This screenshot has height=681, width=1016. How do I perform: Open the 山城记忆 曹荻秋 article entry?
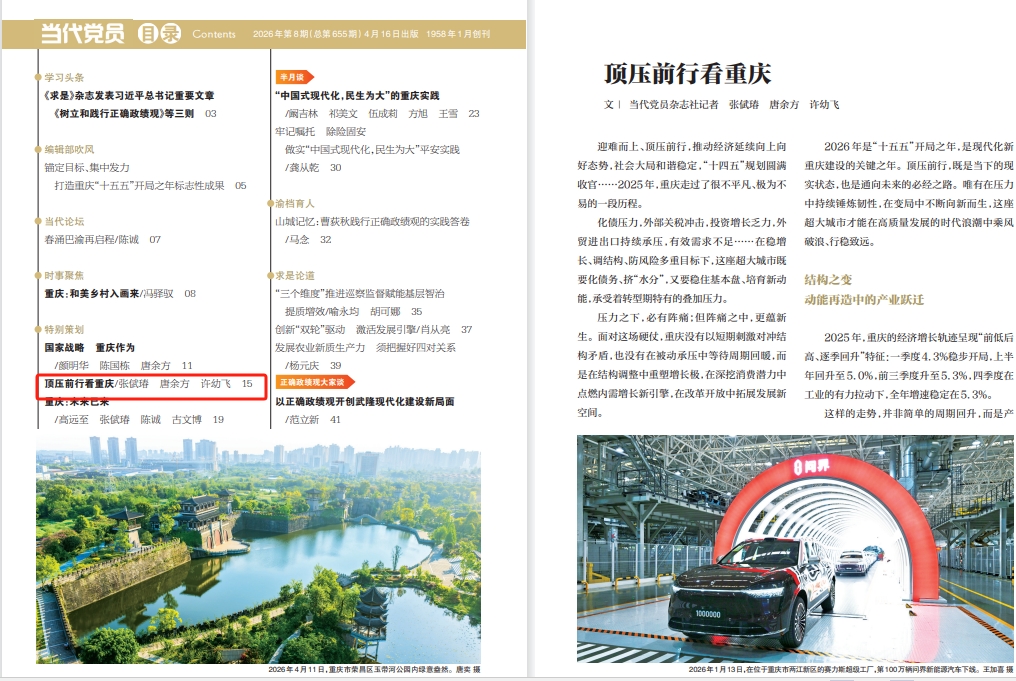371,221
